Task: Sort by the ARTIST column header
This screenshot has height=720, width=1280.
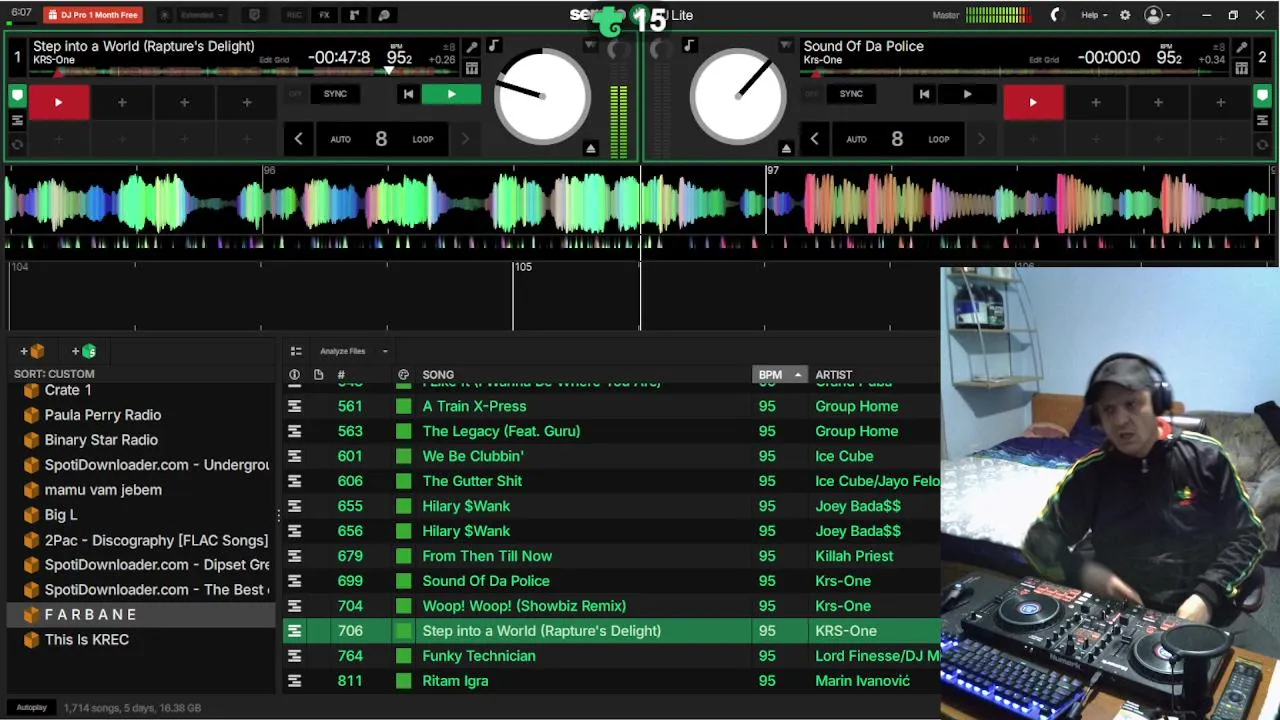Action: 833,375
